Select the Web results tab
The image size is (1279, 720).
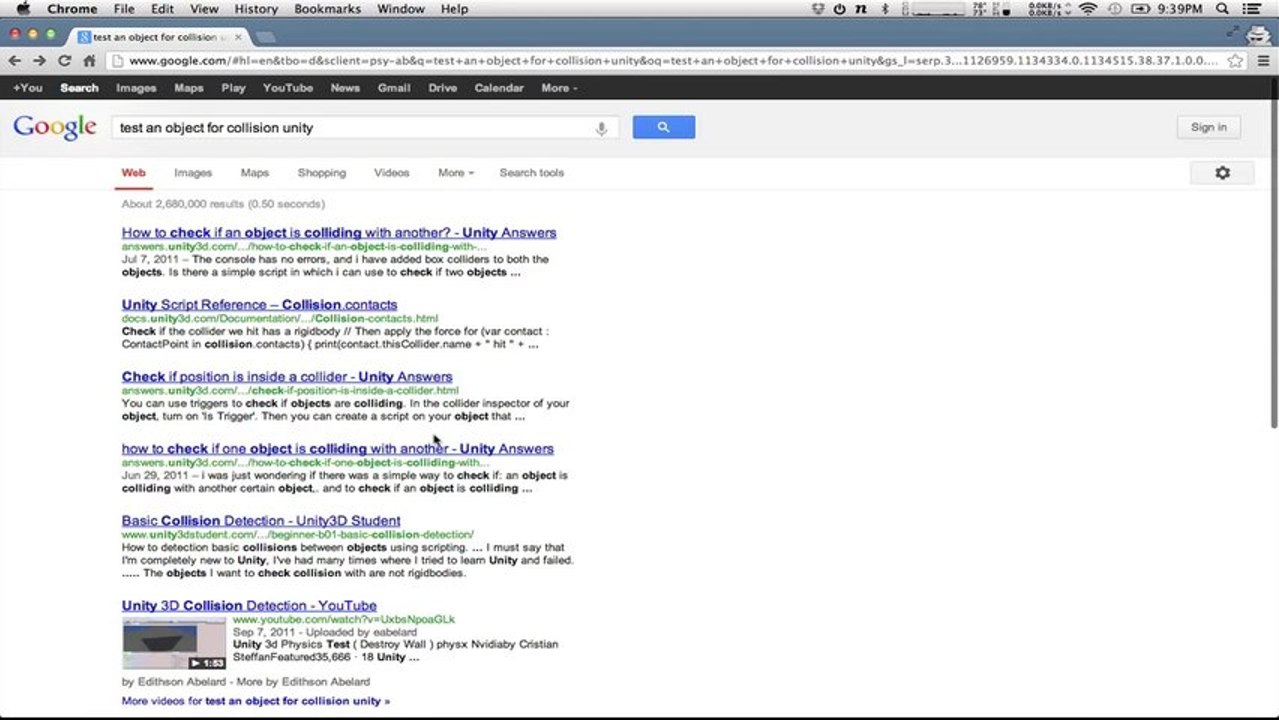[x=133, y=173]
